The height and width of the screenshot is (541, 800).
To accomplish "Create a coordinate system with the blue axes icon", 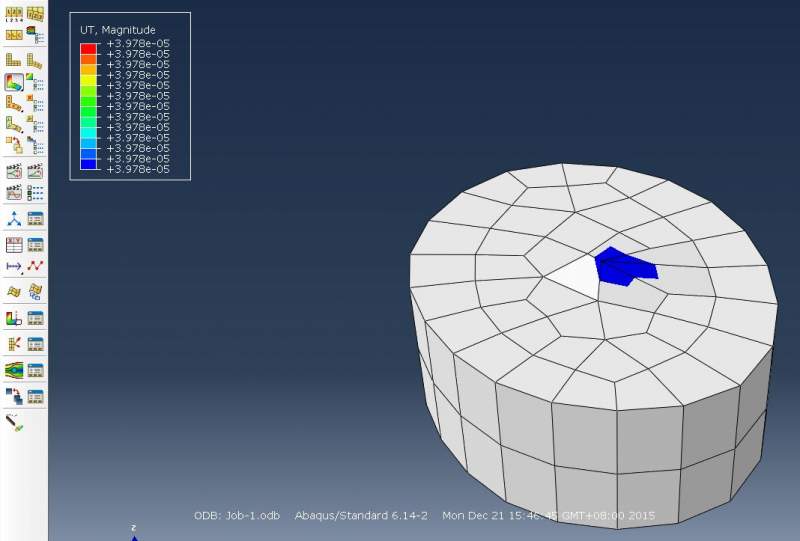I will [14, 219].
